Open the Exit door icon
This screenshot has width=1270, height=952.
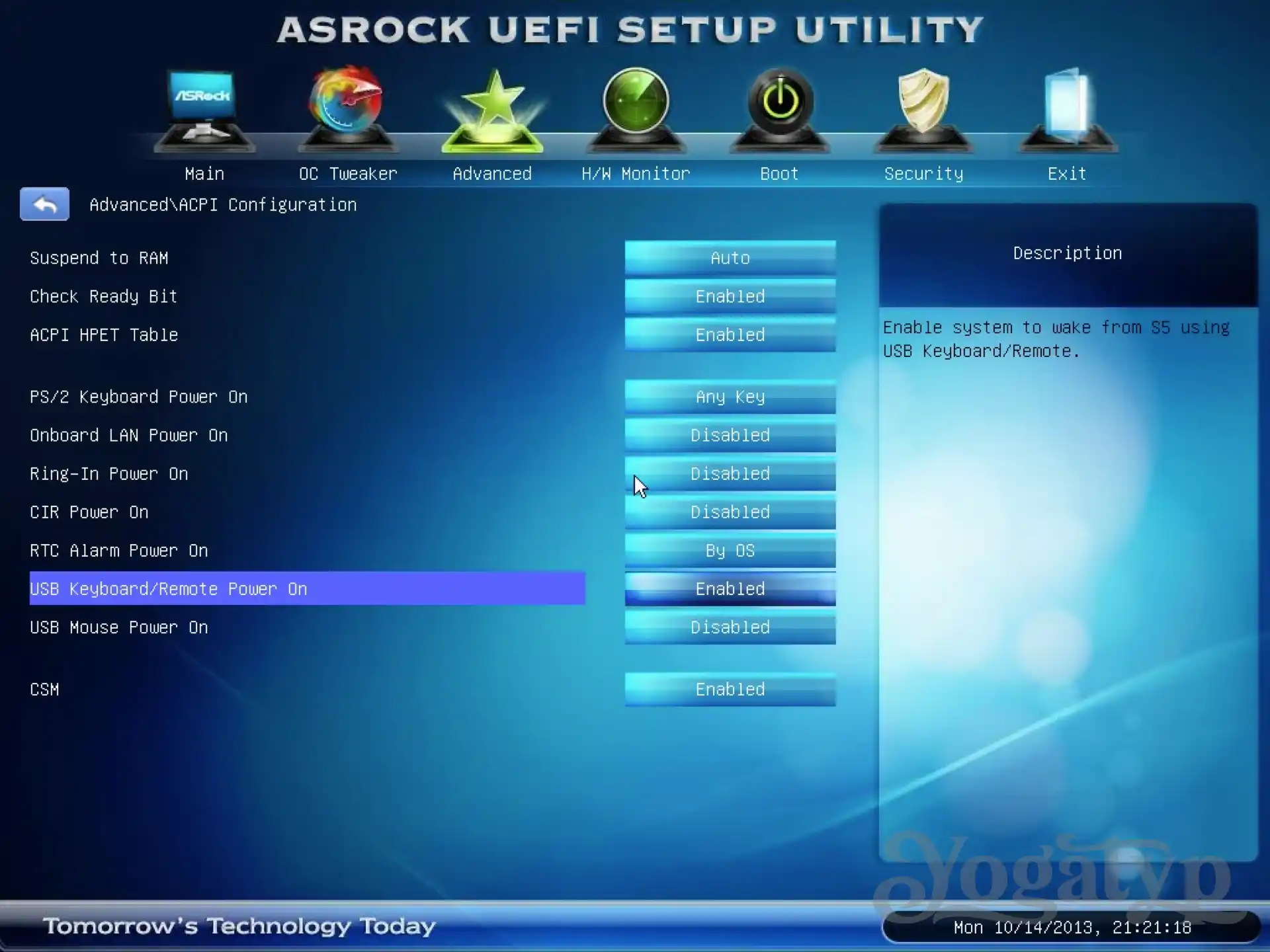click(1067, 109)
